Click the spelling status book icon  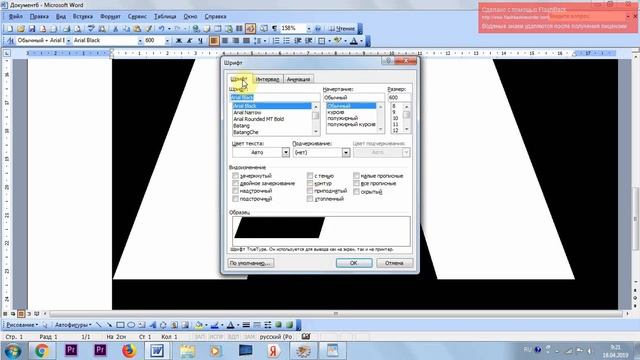(306, 337)
